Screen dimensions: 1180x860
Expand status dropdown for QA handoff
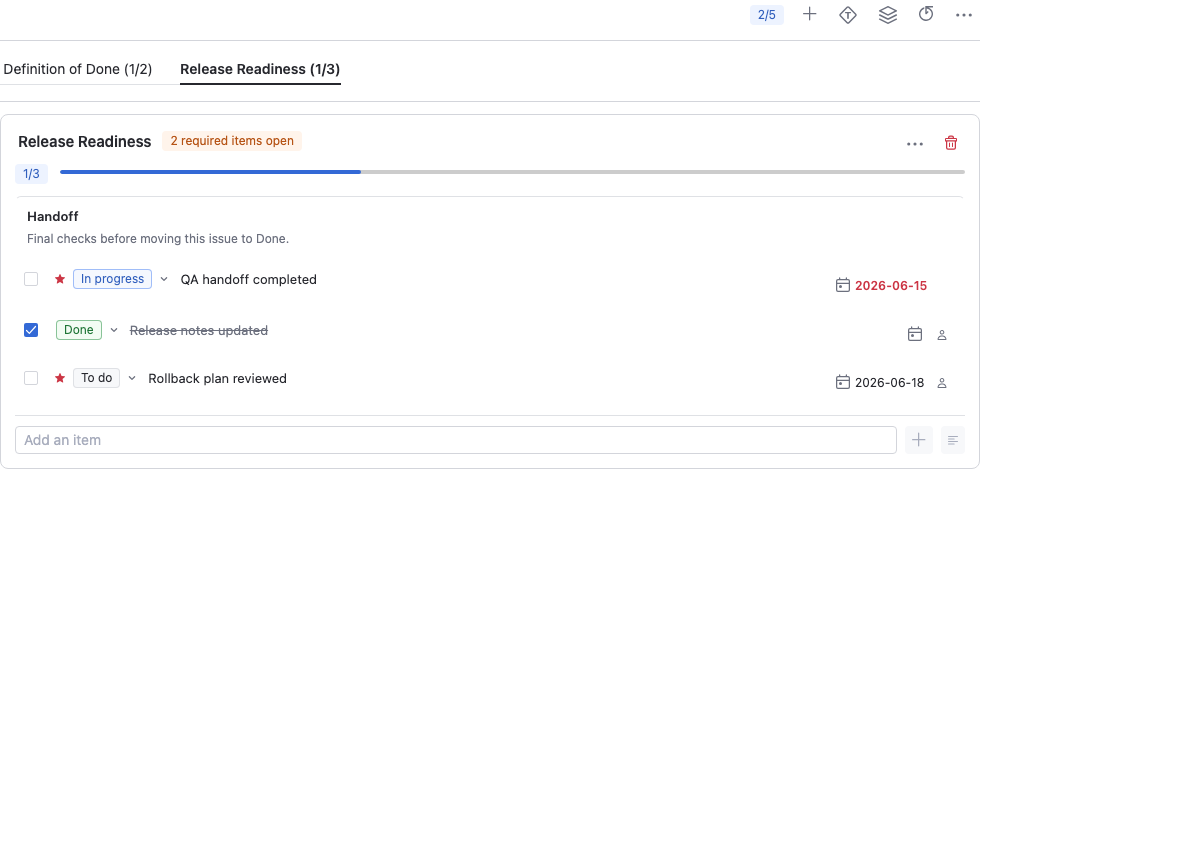[x=164, y=279]
